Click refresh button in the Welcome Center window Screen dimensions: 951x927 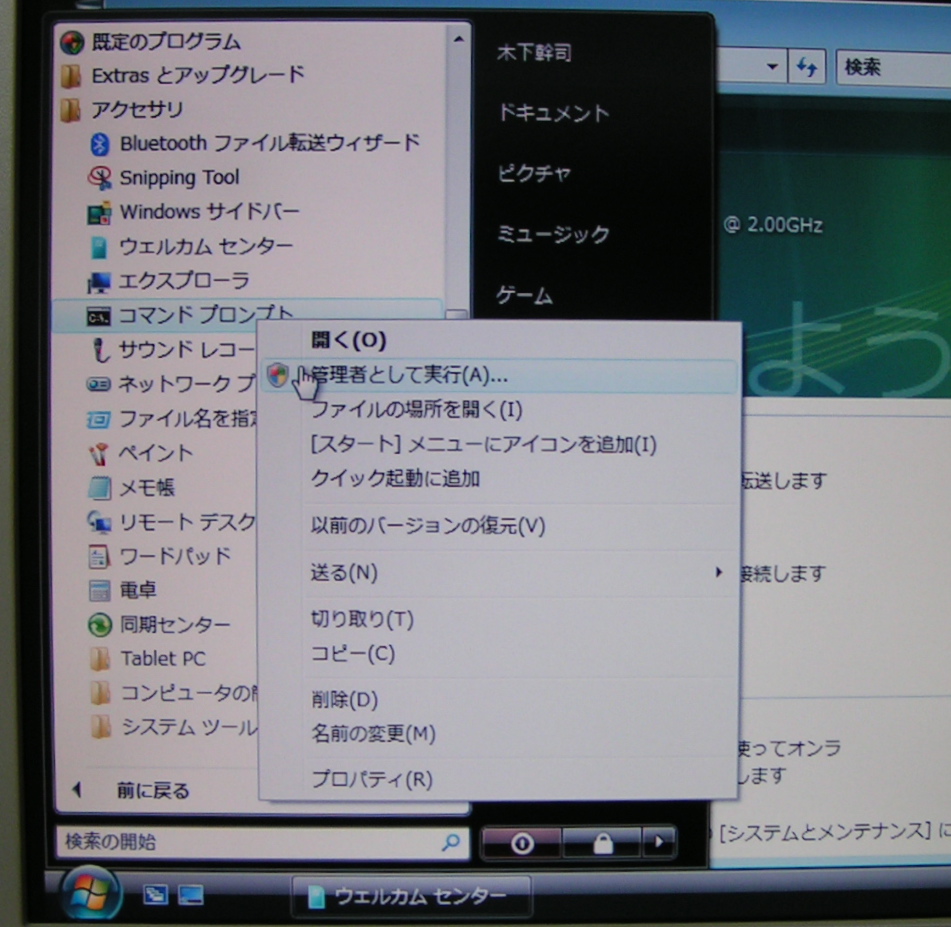point(806,66)
